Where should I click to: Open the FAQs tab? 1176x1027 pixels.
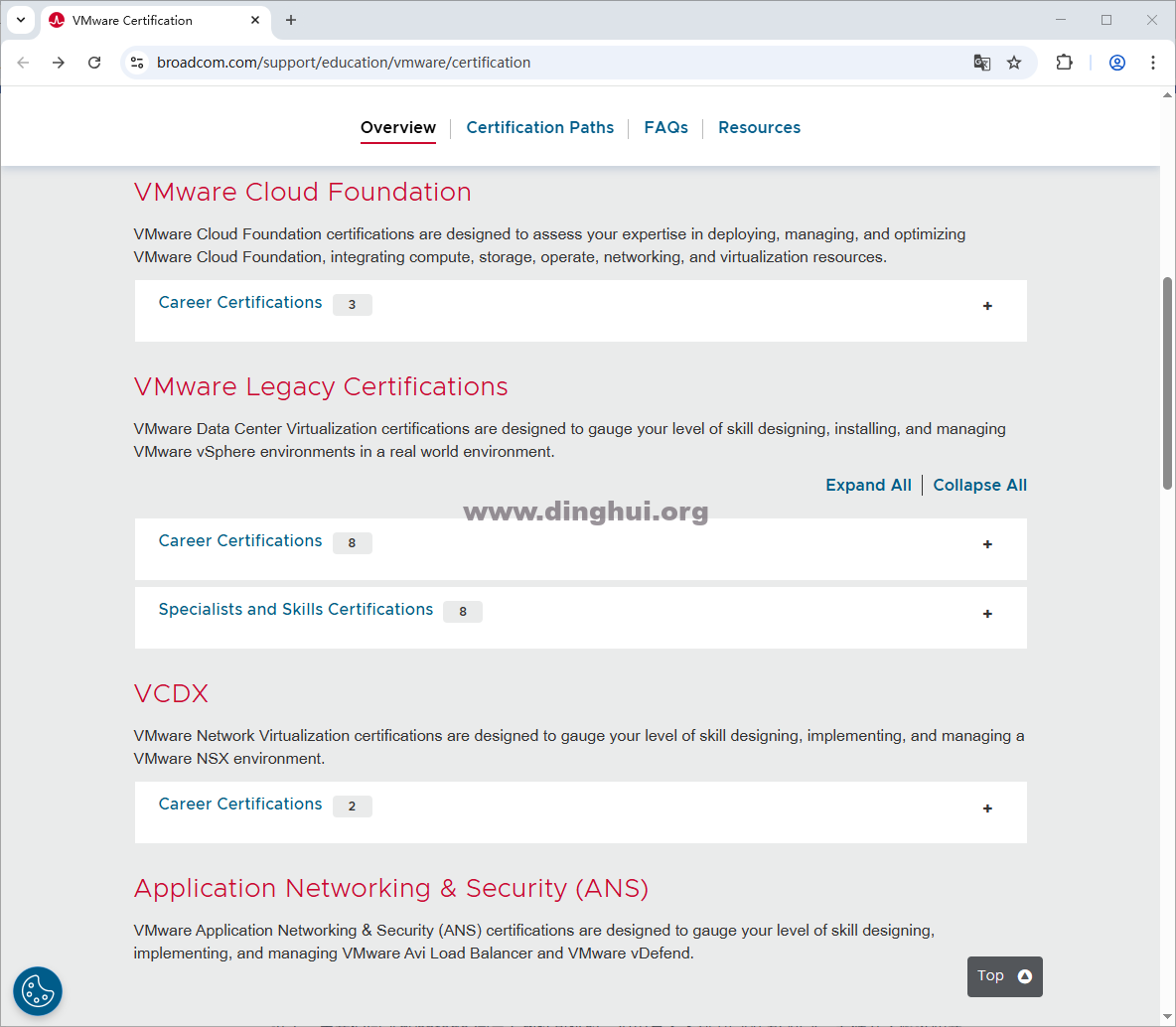[x=666, y=127]
